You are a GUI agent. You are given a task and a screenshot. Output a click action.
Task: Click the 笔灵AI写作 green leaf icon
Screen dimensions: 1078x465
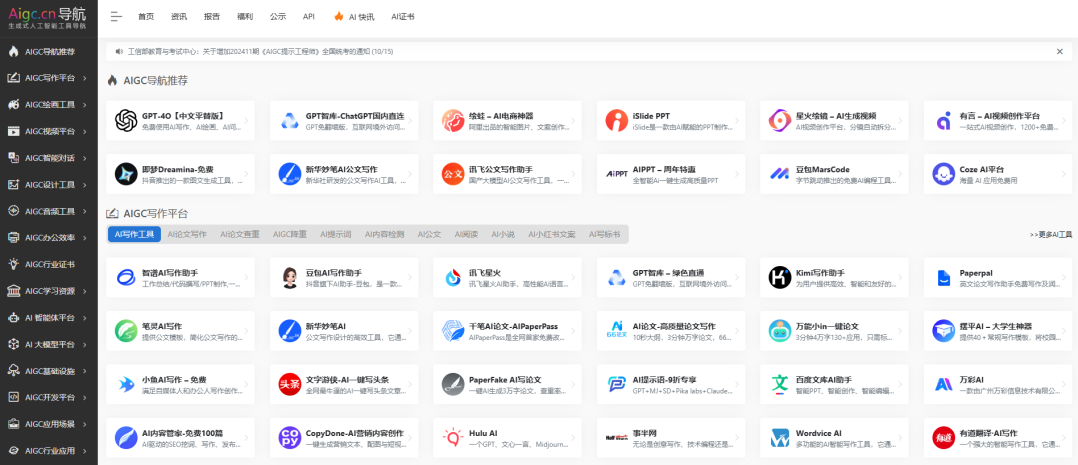[126, 331]
